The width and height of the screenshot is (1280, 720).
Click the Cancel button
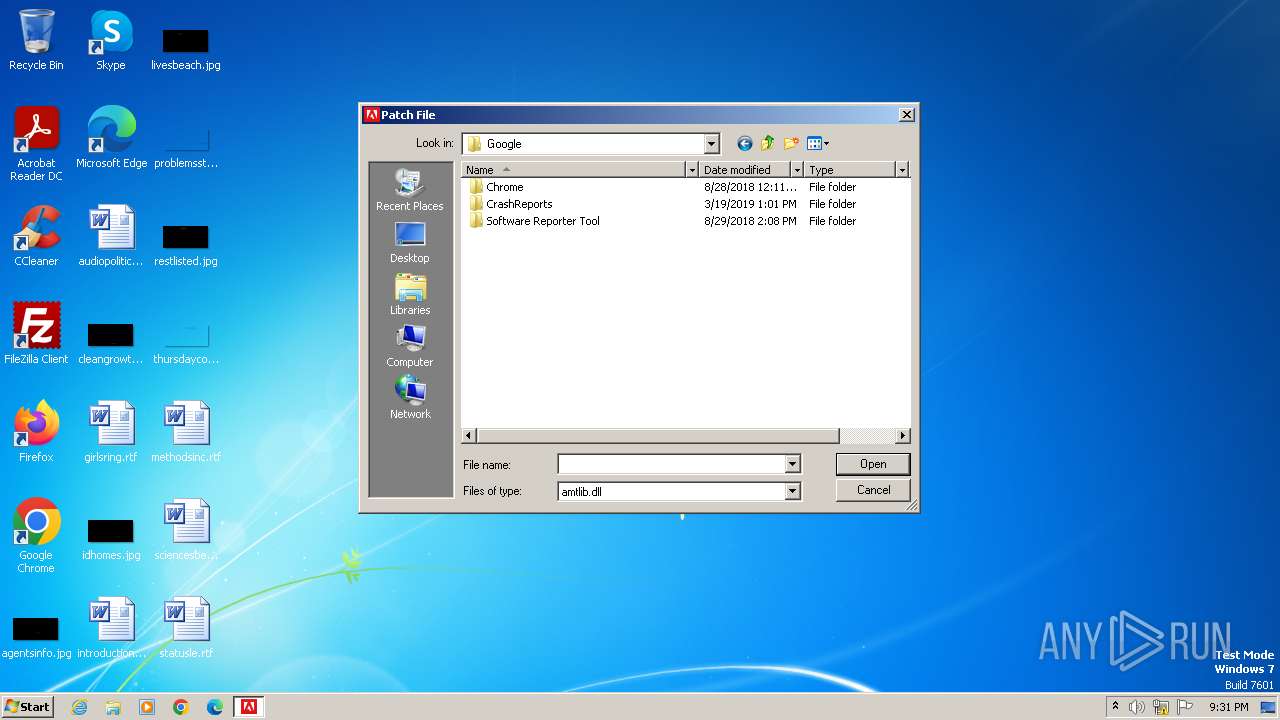click(x=873, y=490)
